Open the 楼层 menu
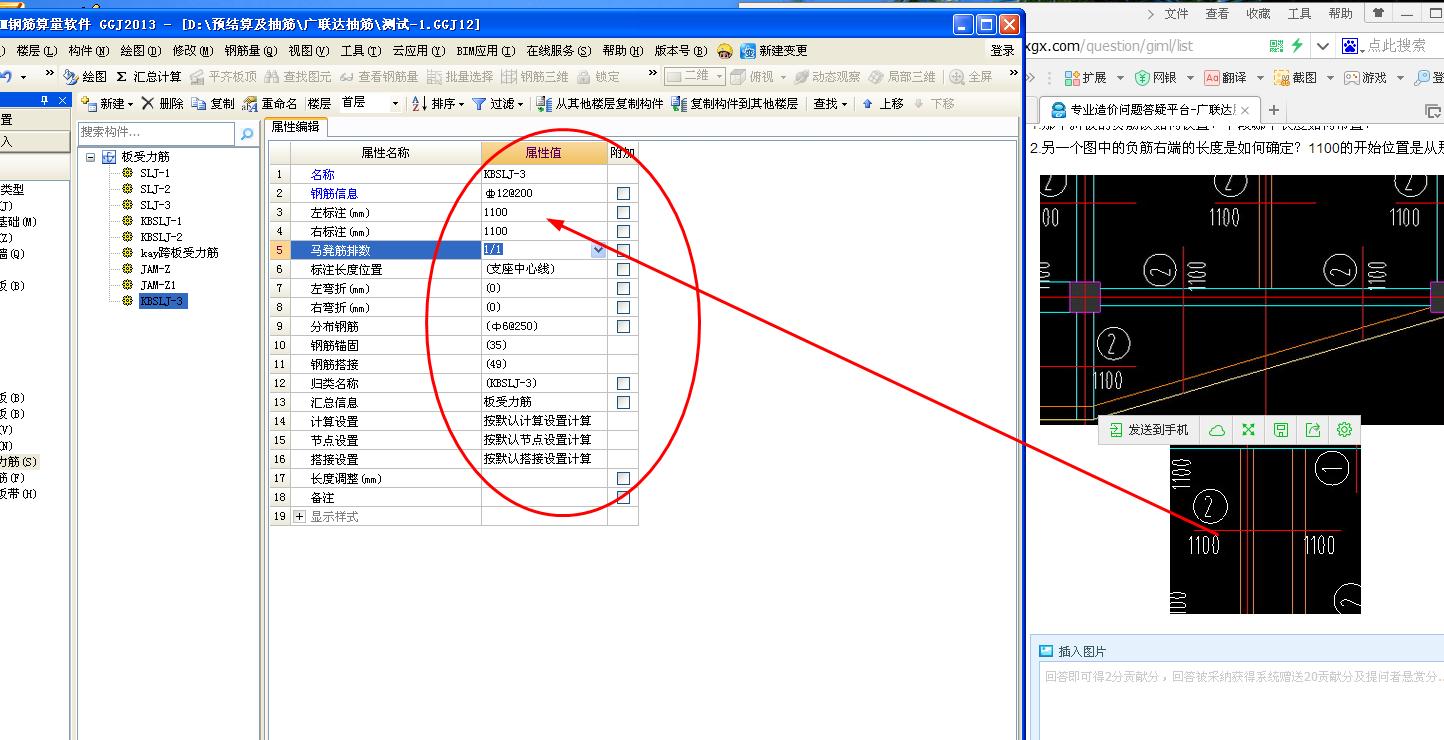The image size is (1444, 740). pyautogui.click(x=37, y=51)
